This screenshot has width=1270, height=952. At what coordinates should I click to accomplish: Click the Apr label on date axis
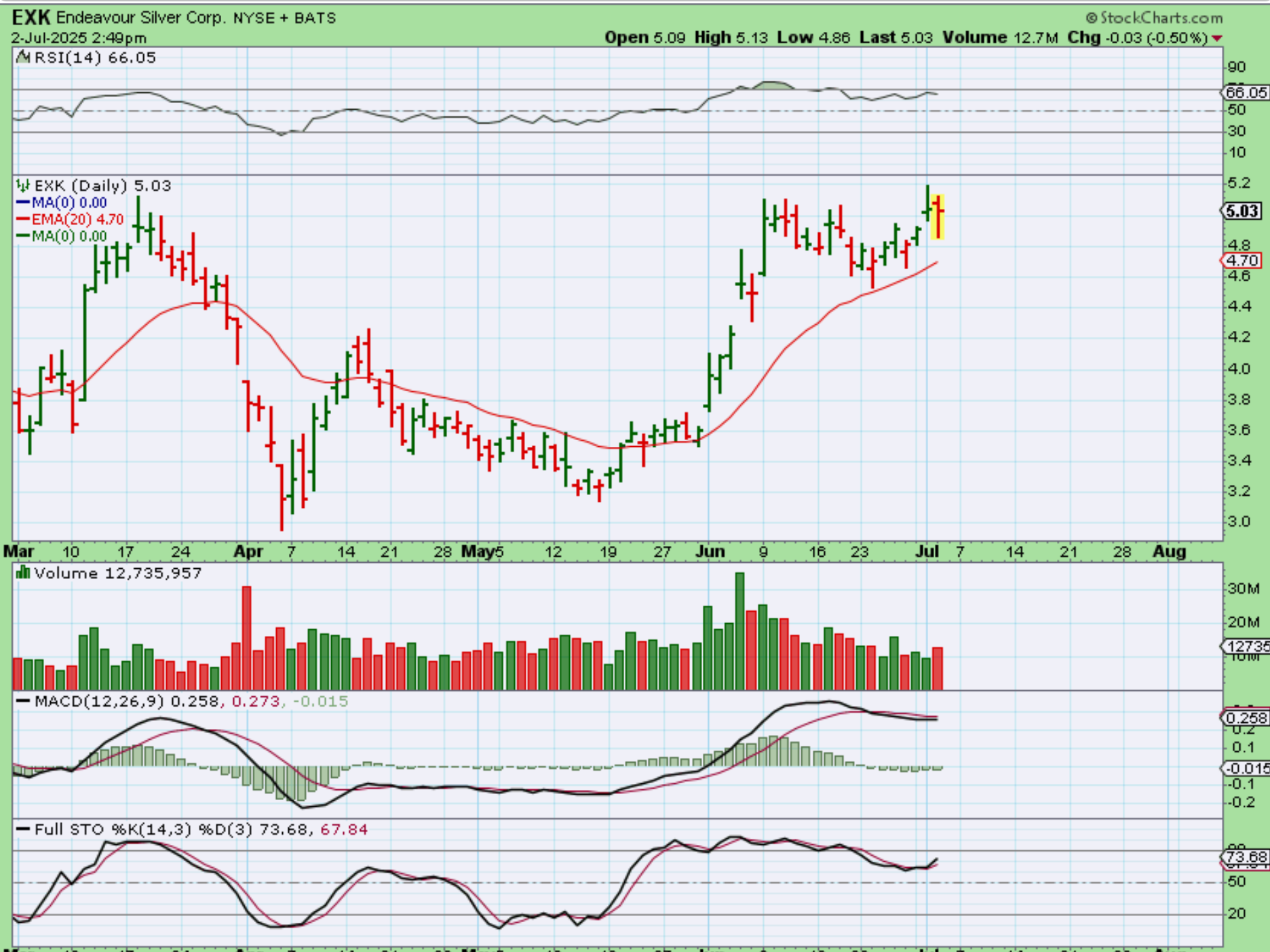(248, 551)
